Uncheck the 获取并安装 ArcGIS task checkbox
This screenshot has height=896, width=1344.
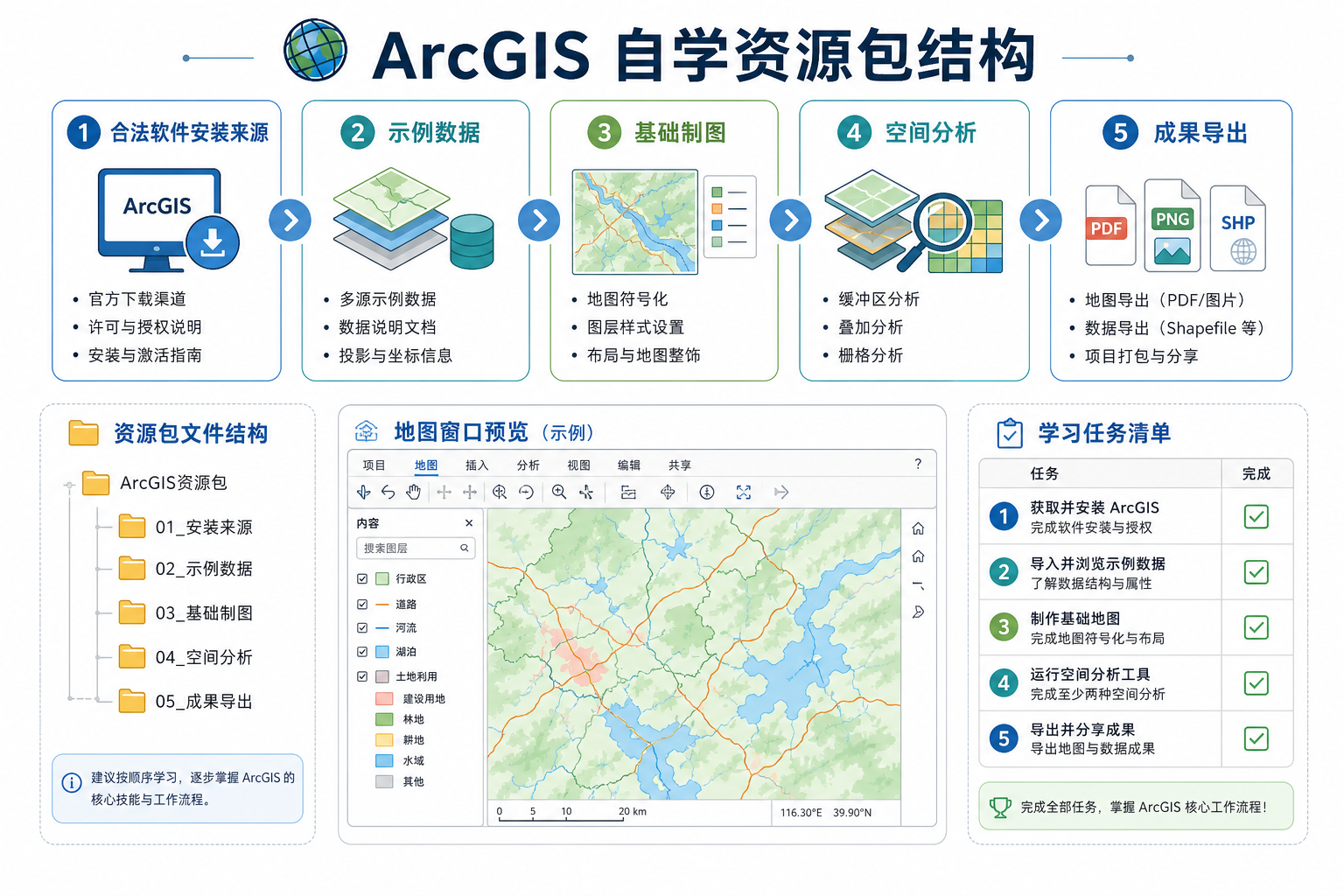point(1256,516)
